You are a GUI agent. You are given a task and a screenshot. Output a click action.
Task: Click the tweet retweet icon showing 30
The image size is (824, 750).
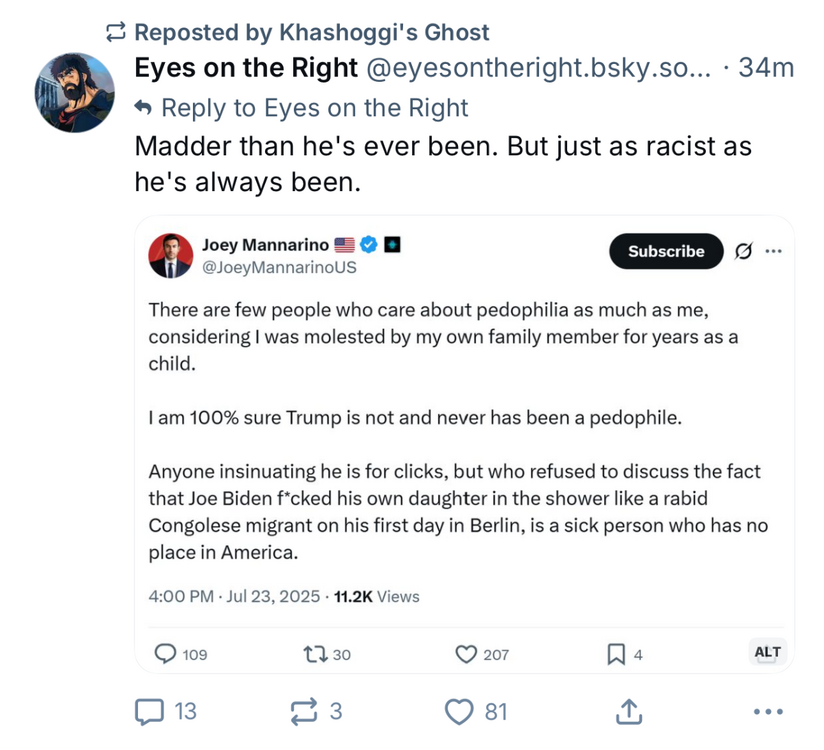(314, 654)
